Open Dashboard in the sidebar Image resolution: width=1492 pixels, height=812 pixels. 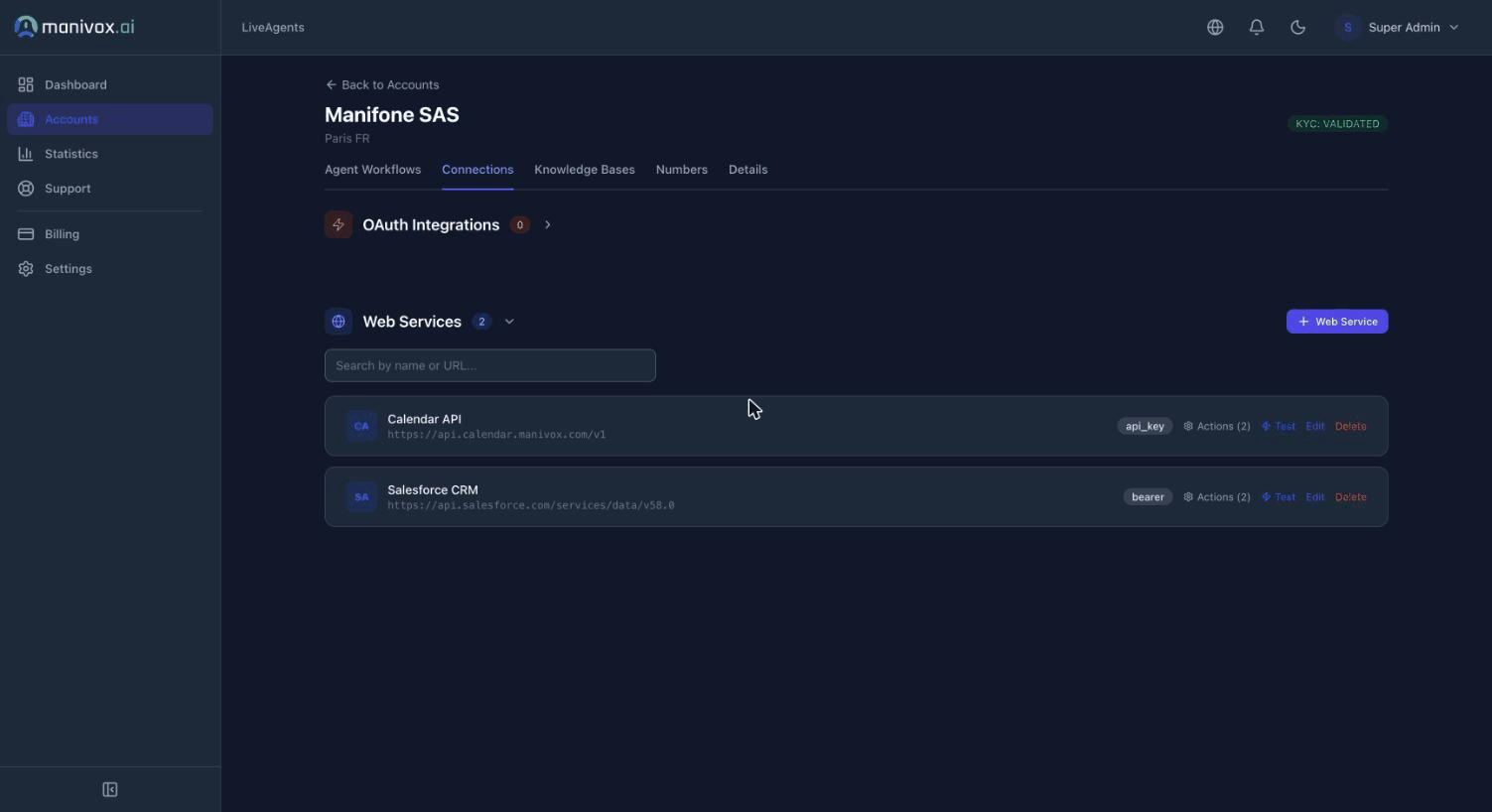pos(109,84)
